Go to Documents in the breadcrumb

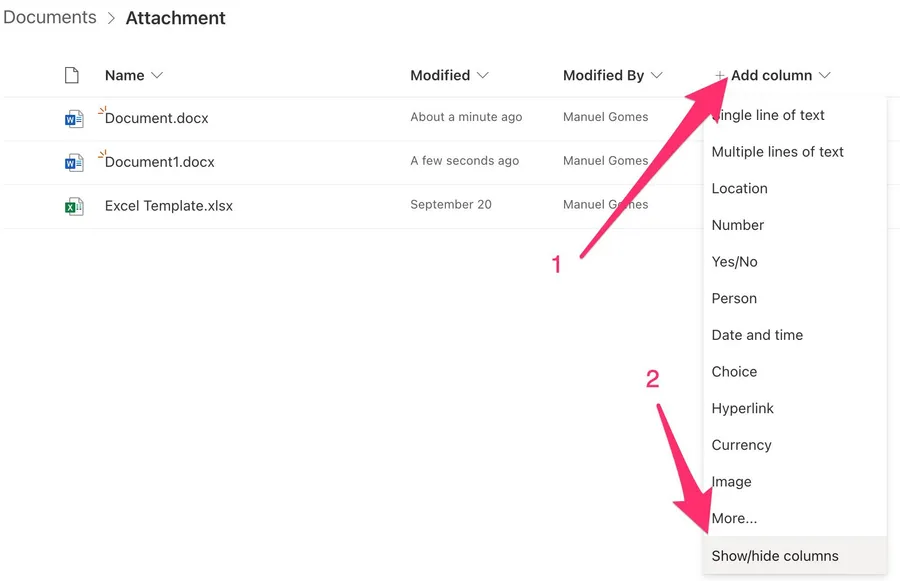[x=50, y=18]
